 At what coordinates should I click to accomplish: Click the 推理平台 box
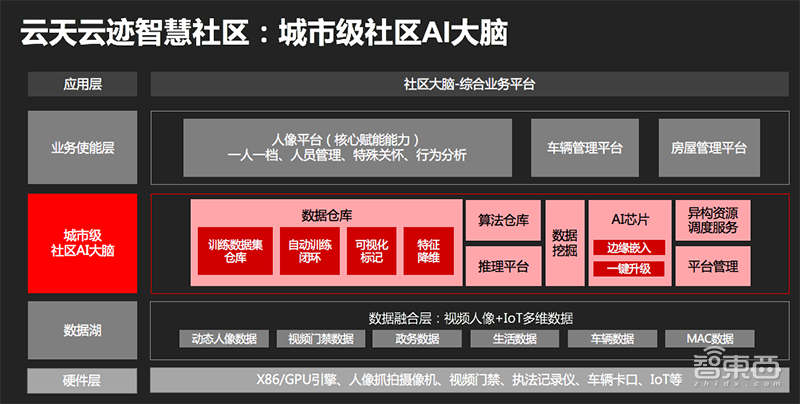[x=503, y=266]
